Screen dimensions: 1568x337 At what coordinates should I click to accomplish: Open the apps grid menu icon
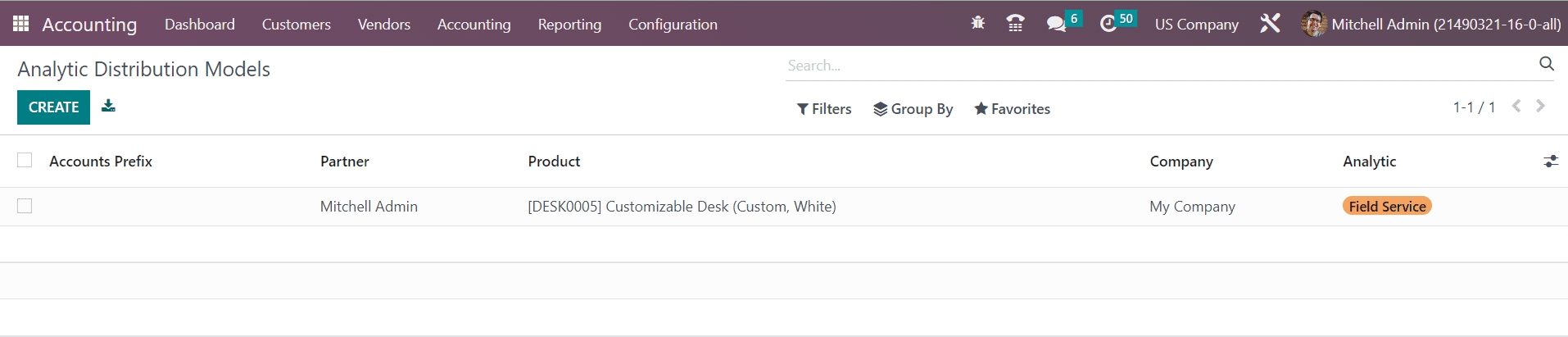click(20, 24)
